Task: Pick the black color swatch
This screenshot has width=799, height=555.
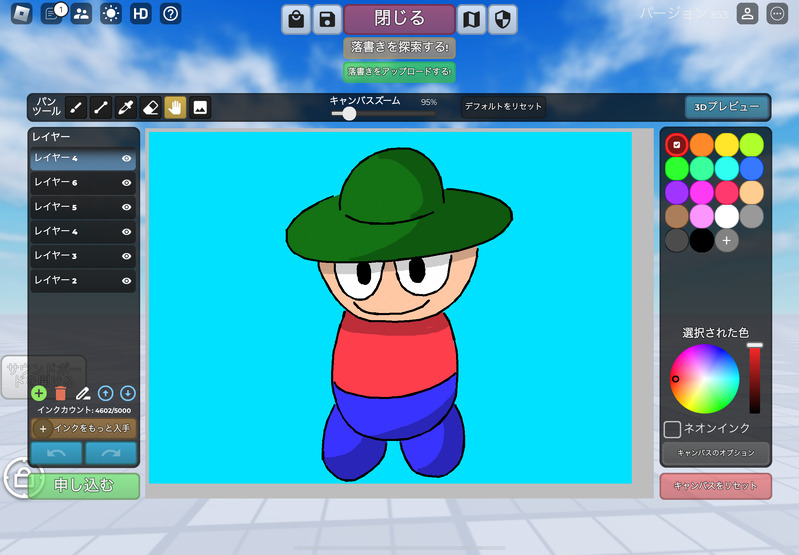Action: click(702, 241)
